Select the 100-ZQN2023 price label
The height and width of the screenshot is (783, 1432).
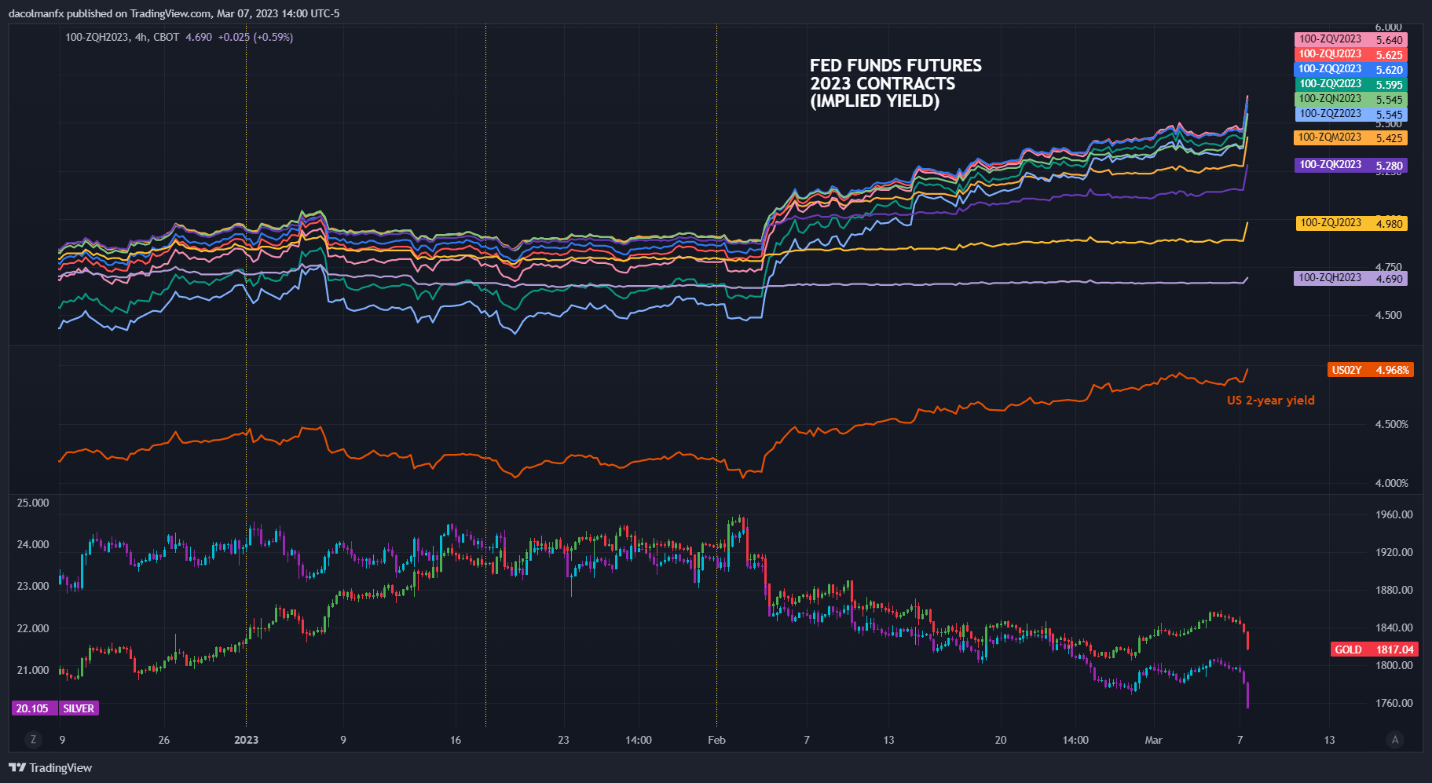(x=1350, y=100)
